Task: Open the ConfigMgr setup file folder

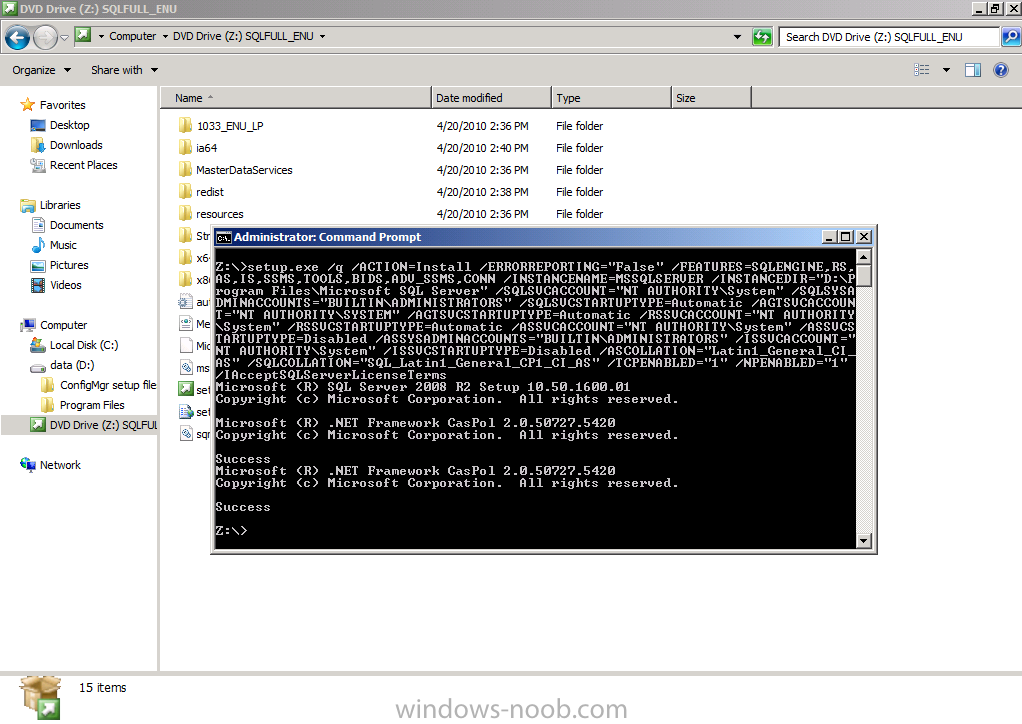Action: pos(108,385)
